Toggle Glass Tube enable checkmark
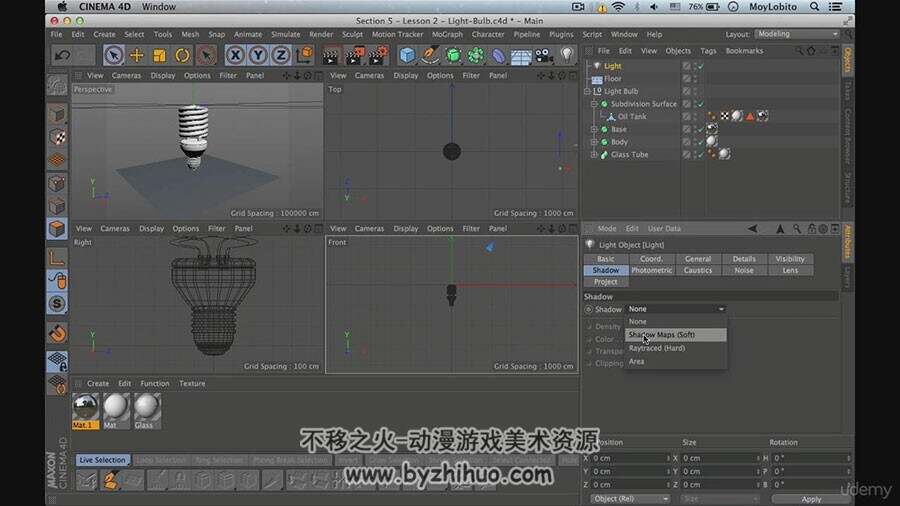900x506 pixels. 700,154
